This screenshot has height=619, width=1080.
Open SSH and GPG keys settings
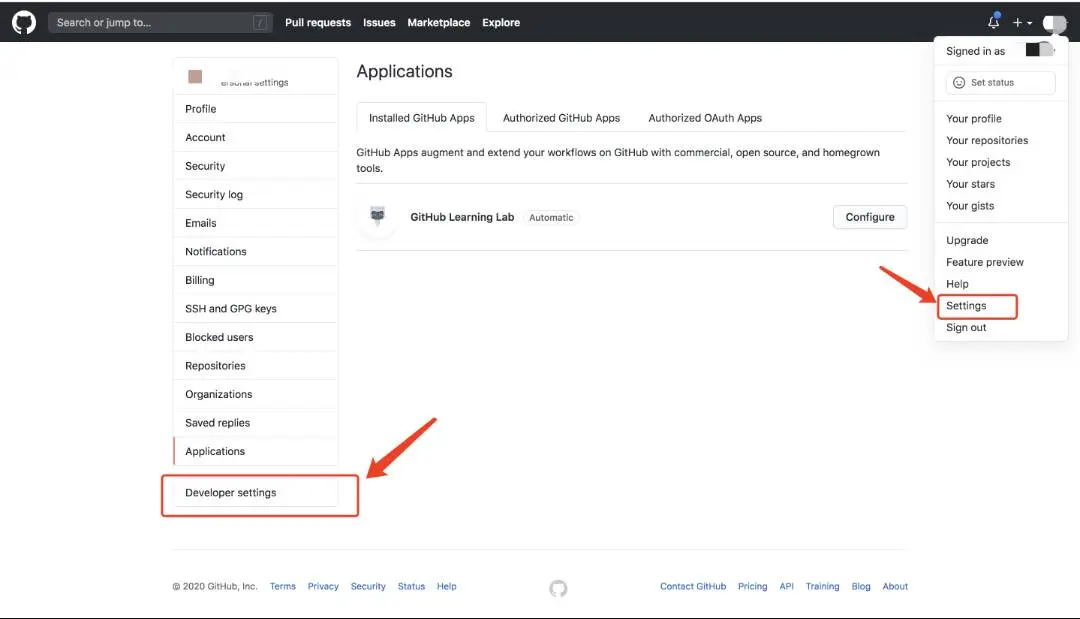pyautogui.click(x=231, y=309)
